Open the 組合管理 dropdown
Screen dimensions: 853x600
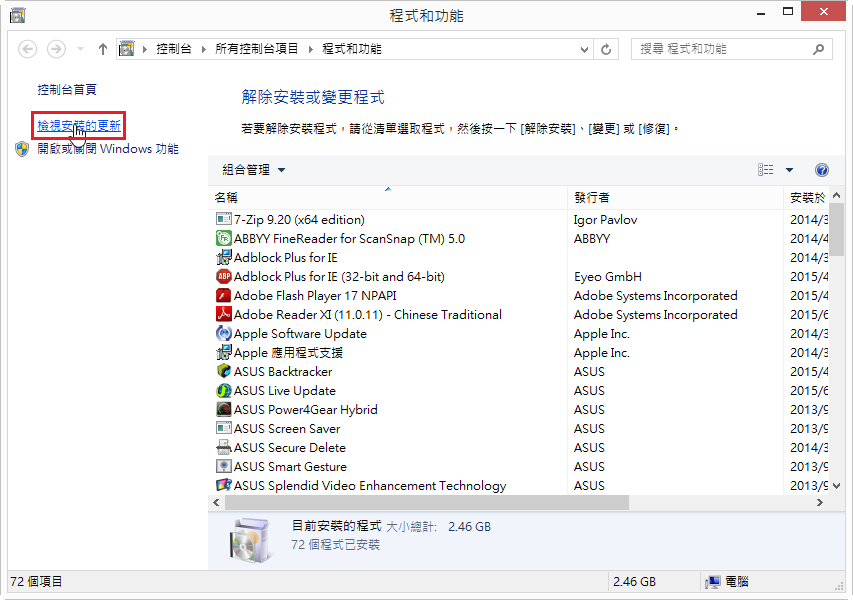254,170
